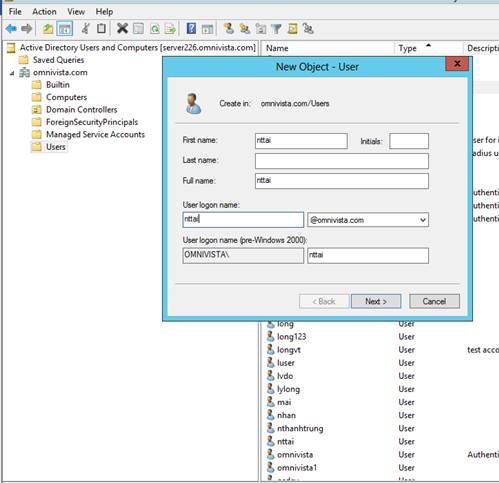The image size is (499, 483).
Task: Click the Initials input field
Action: [409, 141]
